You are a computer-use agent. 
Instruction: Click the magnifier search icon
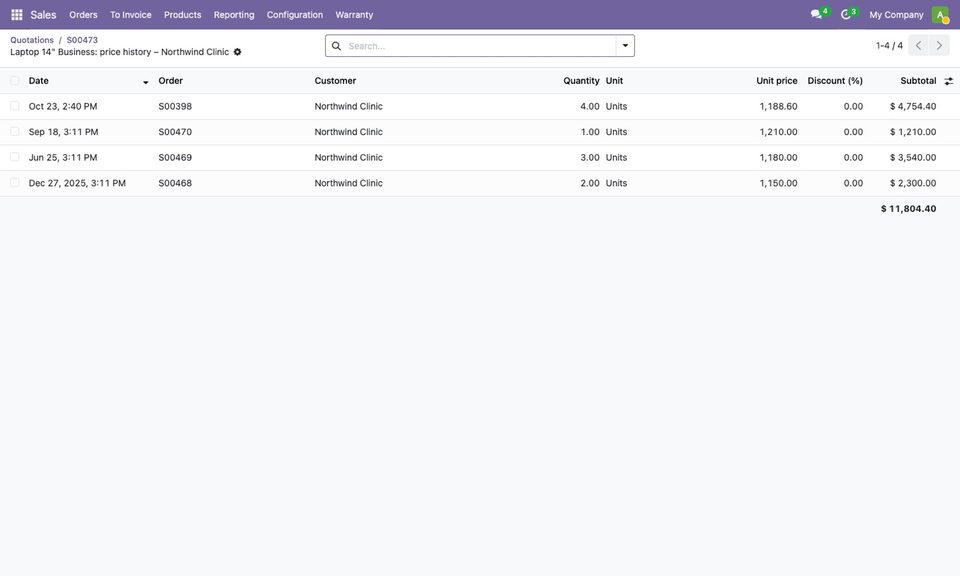pyautogui.click(x=336, y=46)
